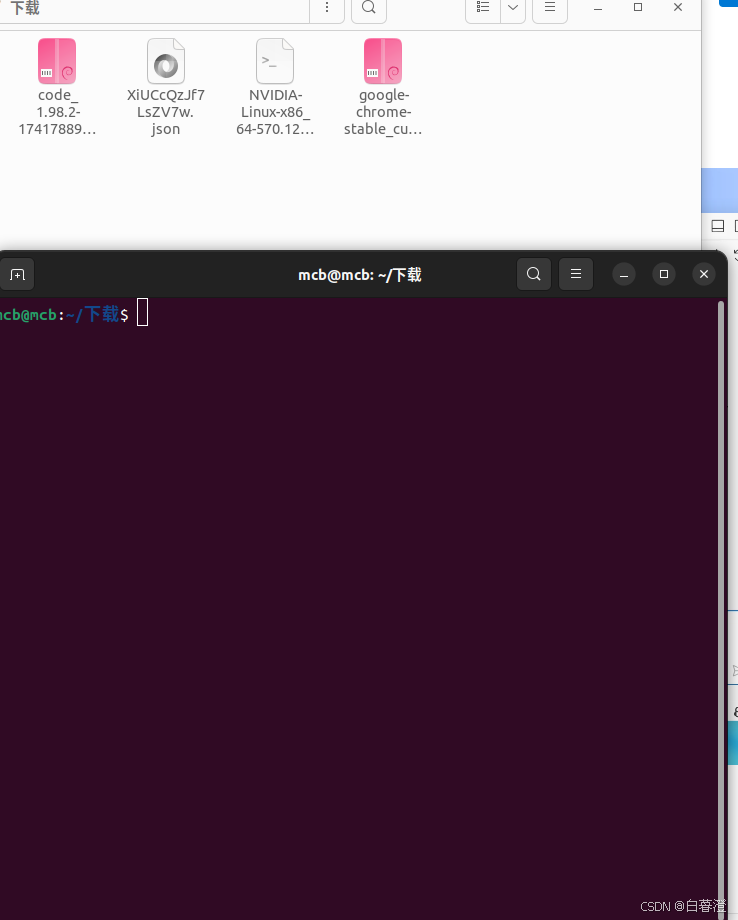The image size is (738, 920).
Task: Minimize the file manager window
Action: 598,8
